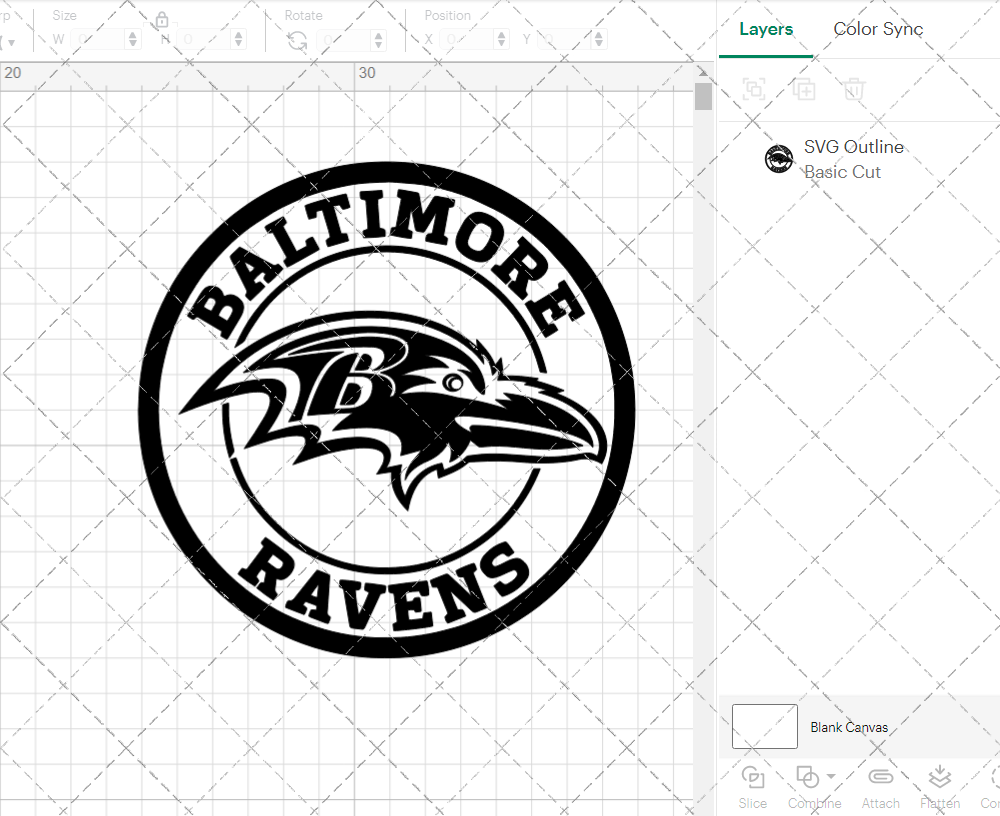
Task: Delete the layer with the trash icon
Action: coord(852,89)
